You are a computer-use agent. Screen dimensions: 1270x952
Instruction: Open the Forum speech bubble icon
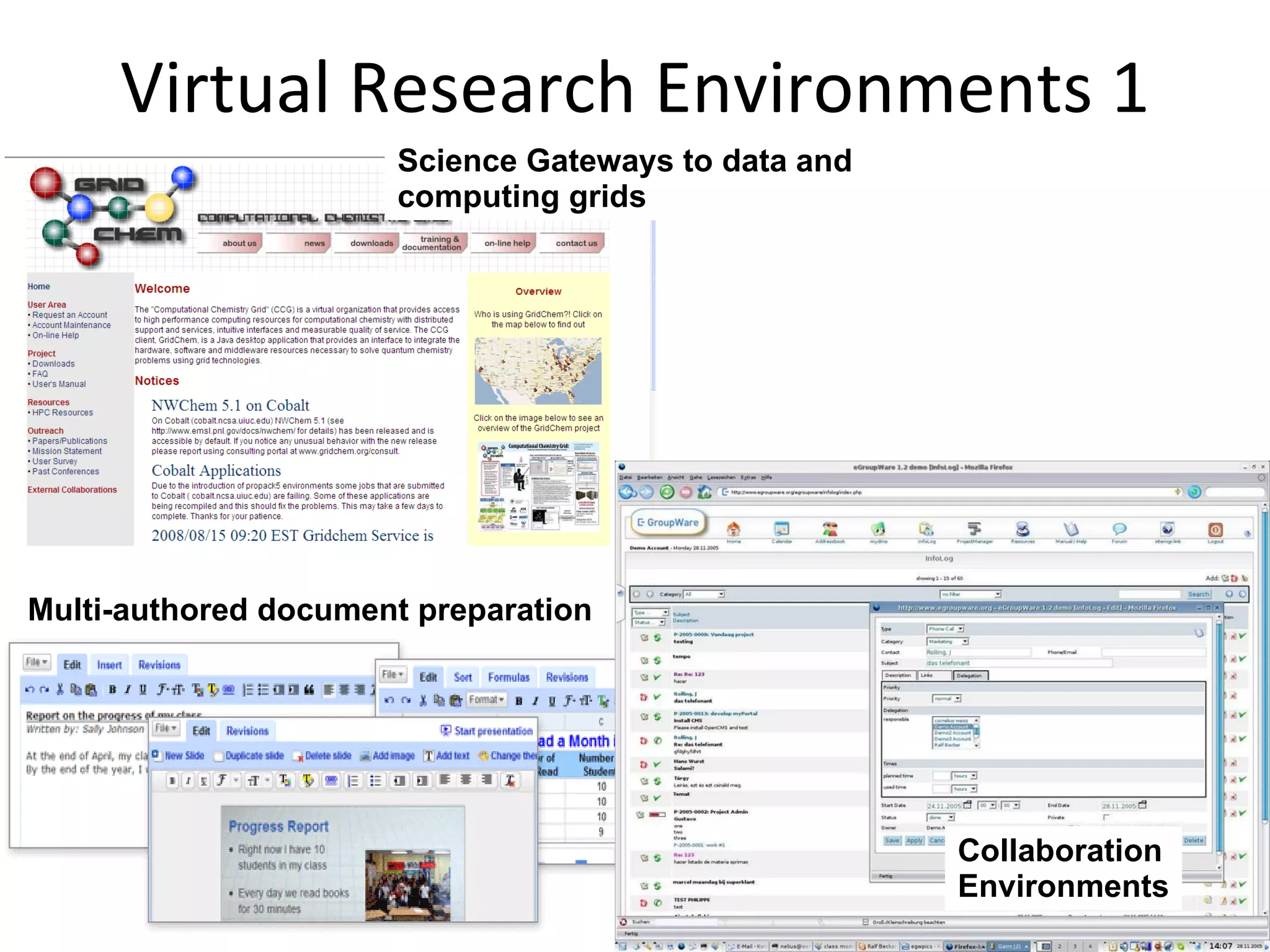click(1119, 529)
